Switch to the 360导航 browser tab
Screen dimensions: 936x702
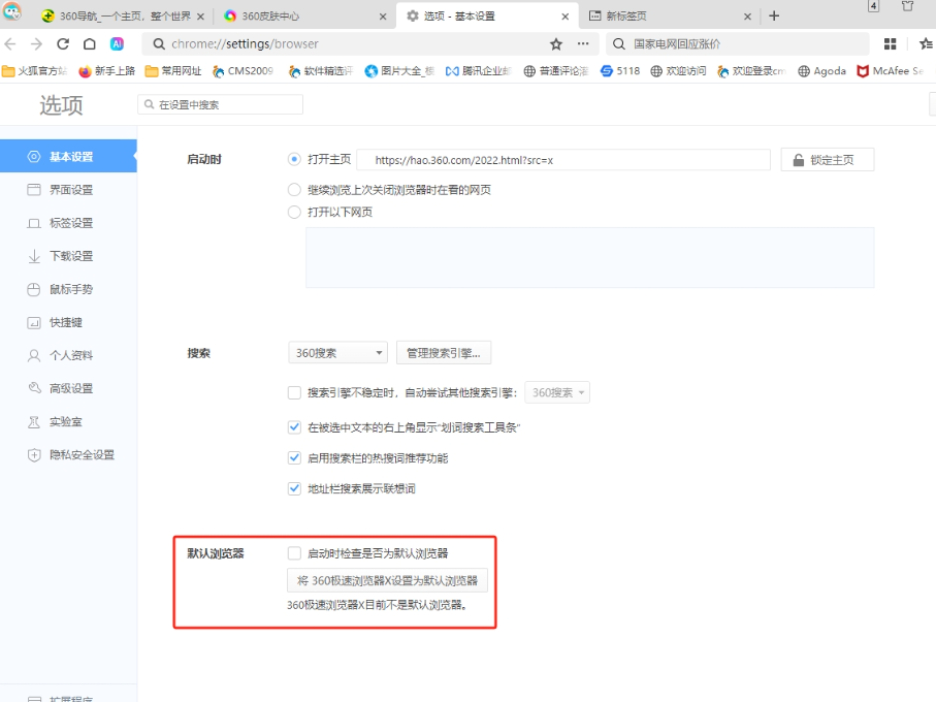121,16
